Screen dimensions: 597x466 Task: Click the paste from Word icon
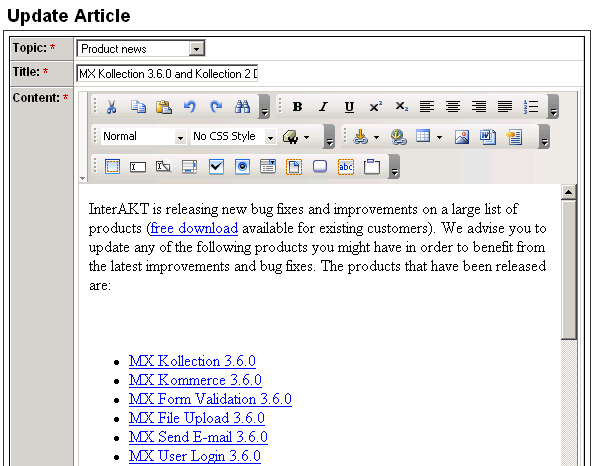click(x=488, y=137)
